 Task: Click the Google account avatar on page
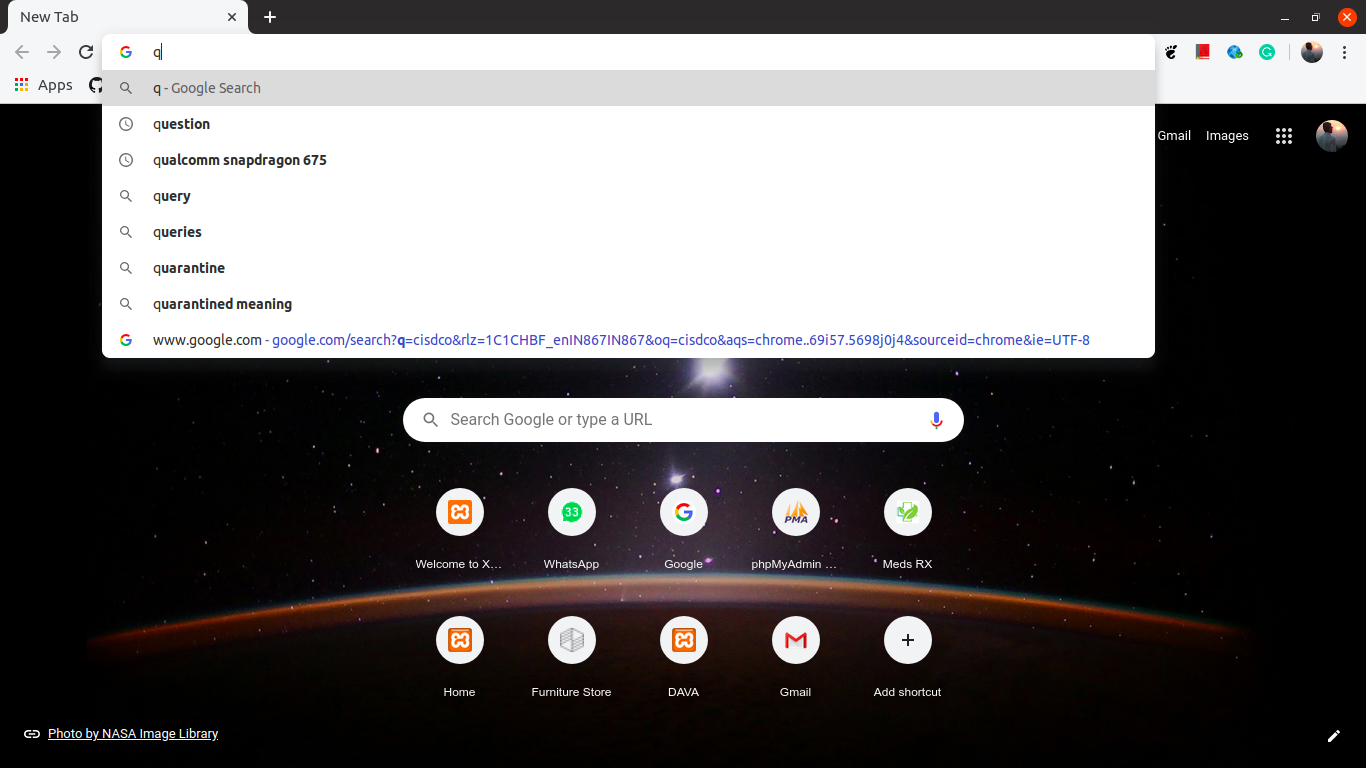point(1332,136)
